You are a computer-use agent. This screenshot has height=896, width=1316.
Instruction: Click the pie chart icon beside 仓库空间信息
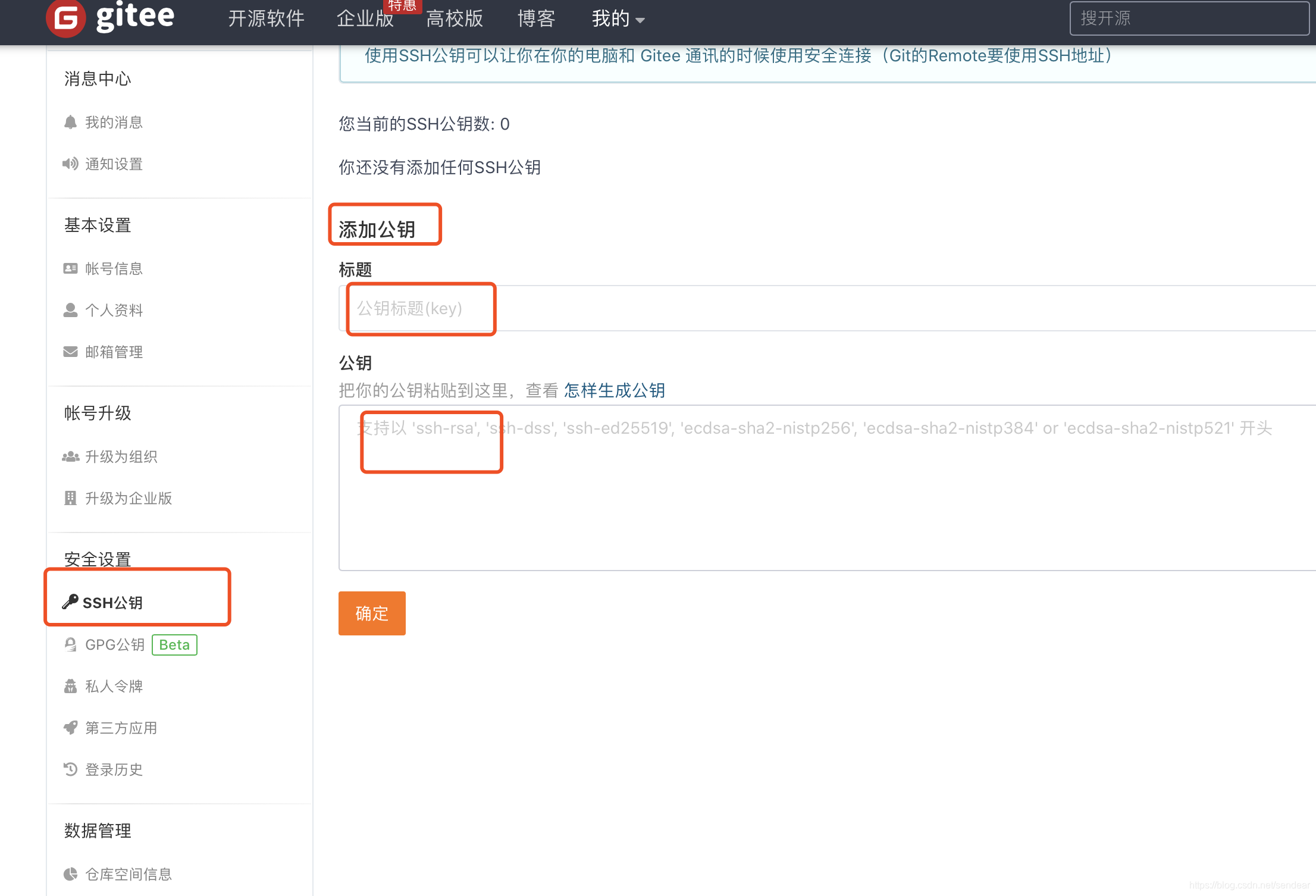coord(70,874)
